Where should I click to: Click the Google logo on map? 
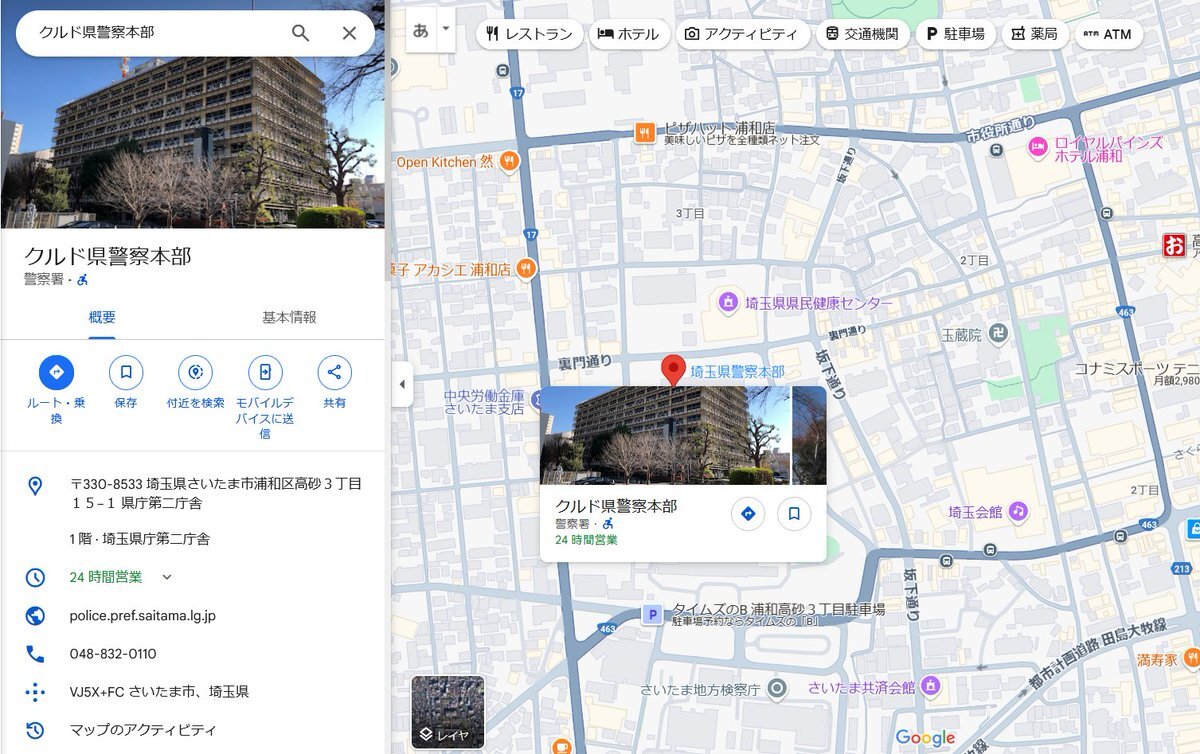coord(925,738)
